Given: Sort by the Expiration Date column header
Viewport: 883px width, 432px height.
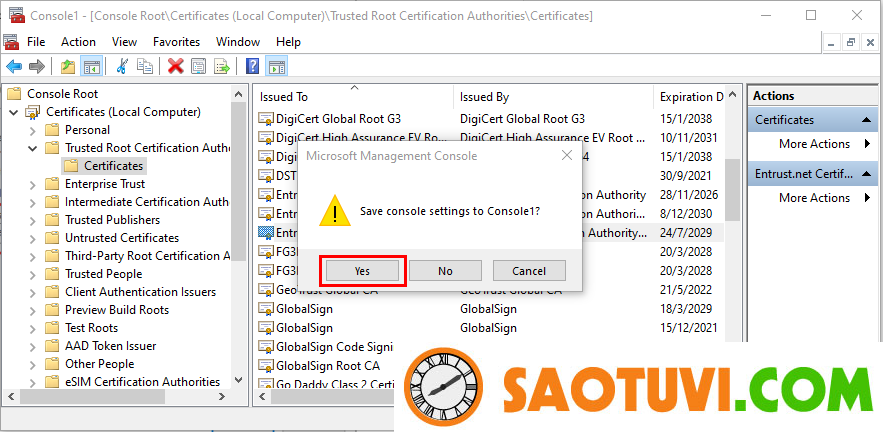Looking at the screenshot, I should [689, 97].
